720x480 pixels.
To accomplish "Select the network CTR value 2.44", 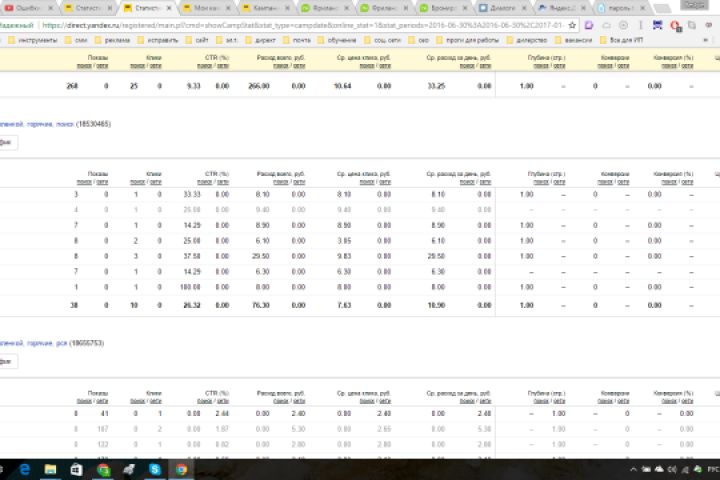I will [x=222, y=413].
